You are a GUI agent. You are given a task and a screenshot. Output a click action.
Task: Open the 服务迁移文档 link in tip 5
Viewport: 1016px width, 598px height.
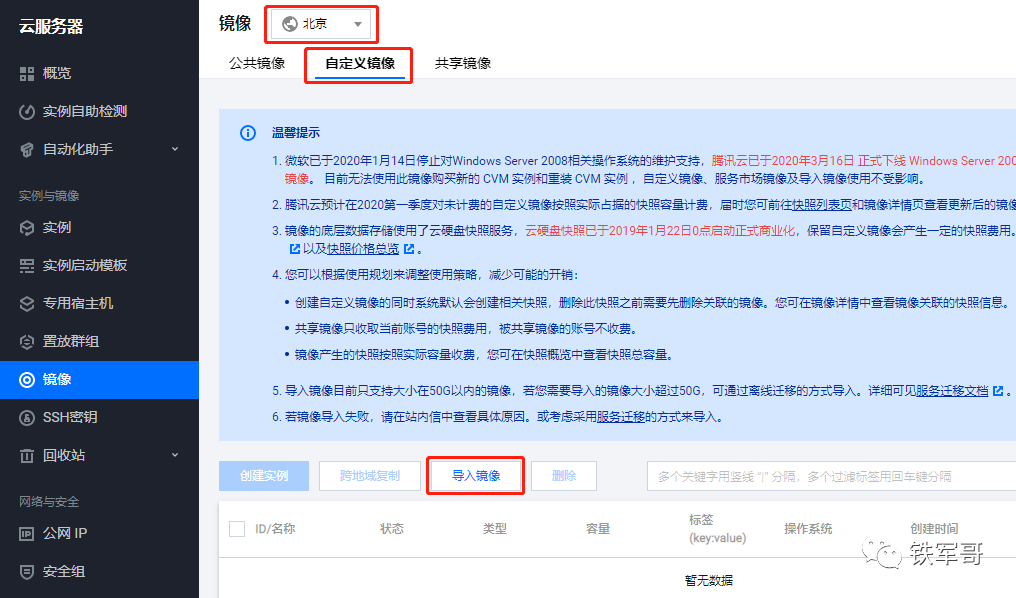pos(952,391)
